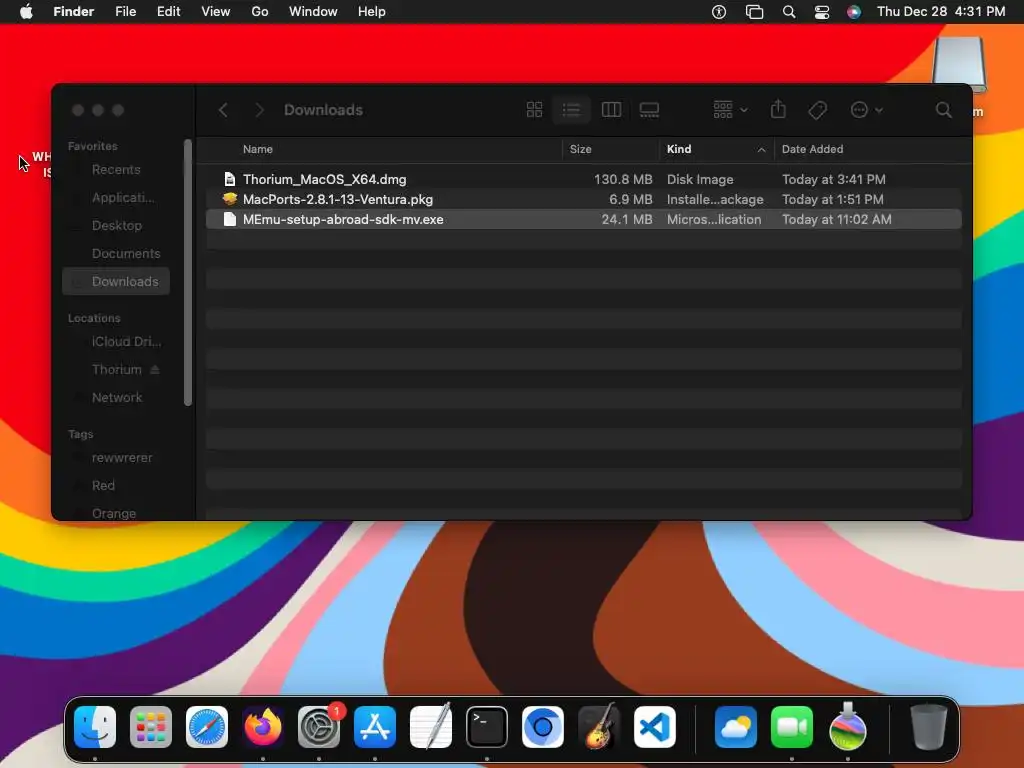Switch Finder to list view
The height and width of the screenshot is (768, 1024).
click(x=571, y=110)
